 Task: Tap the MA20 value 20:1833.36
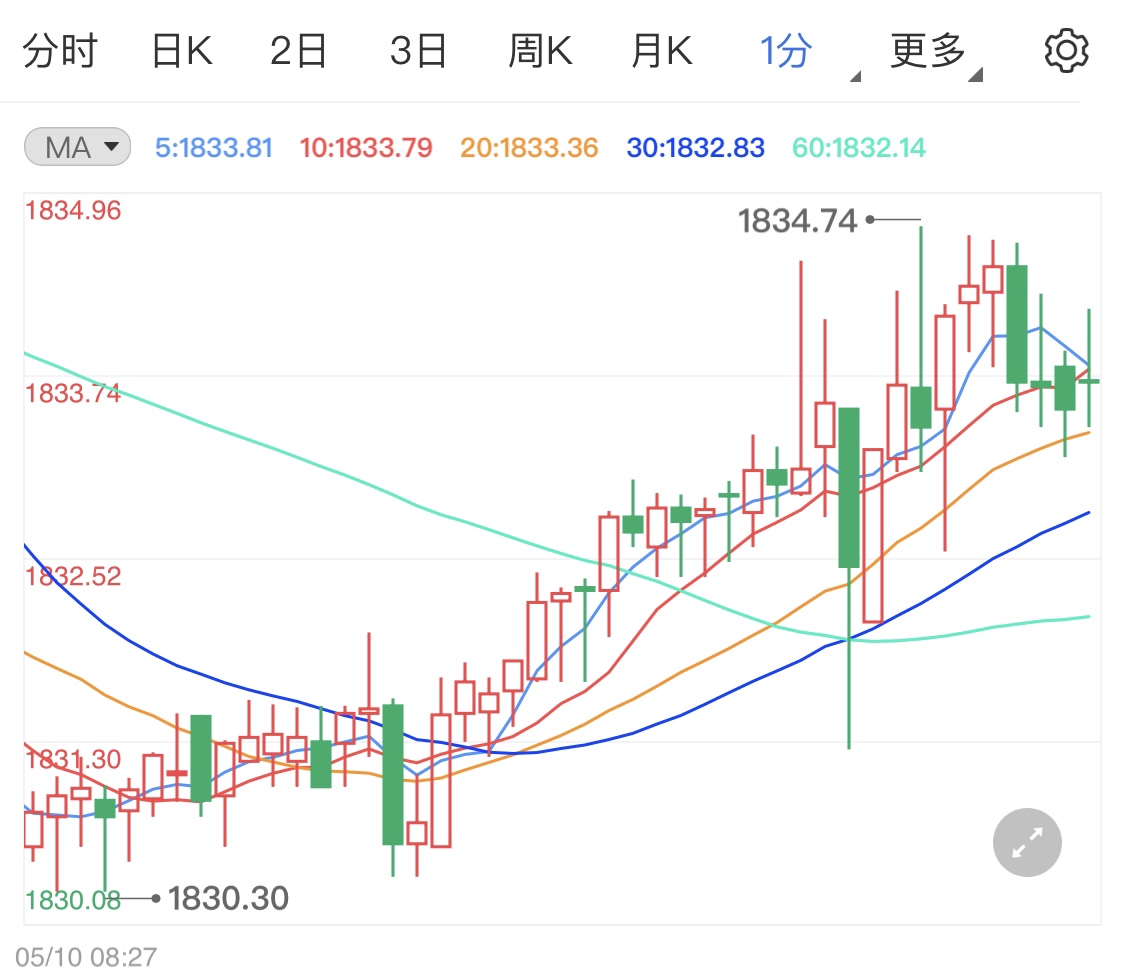click(529, 148)
